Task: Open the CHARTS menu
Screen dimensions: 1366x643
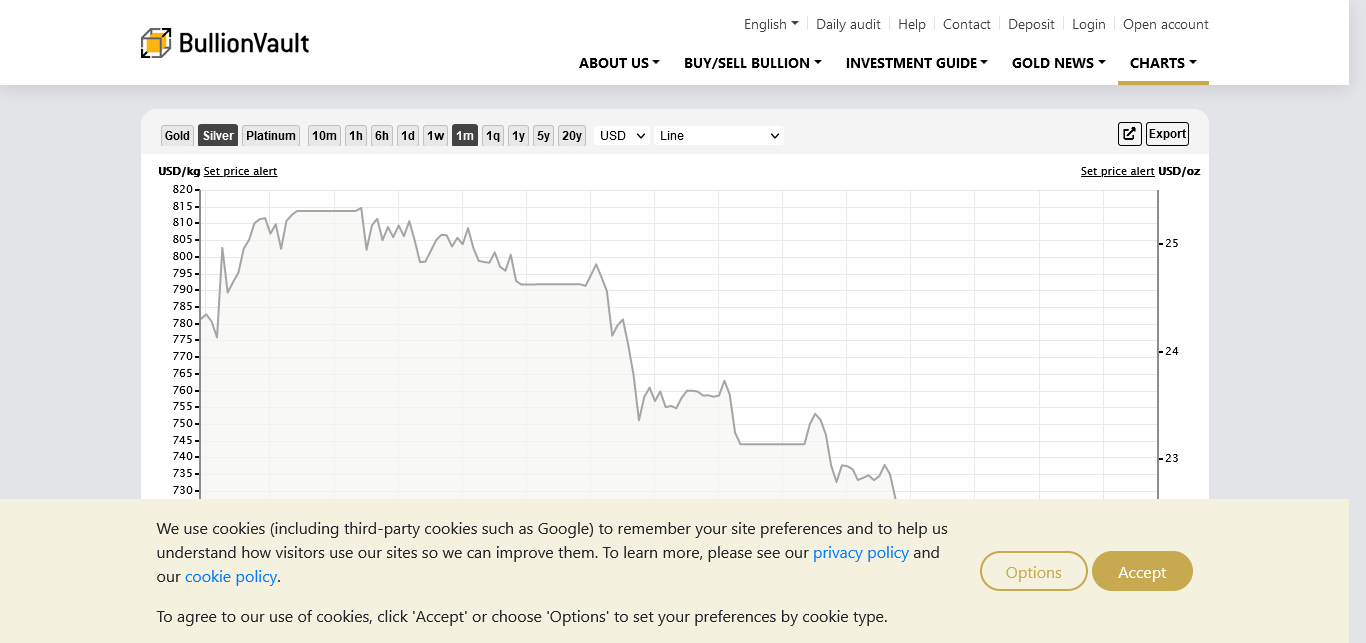Action: pyautogui.click(x=1163, y=63)
